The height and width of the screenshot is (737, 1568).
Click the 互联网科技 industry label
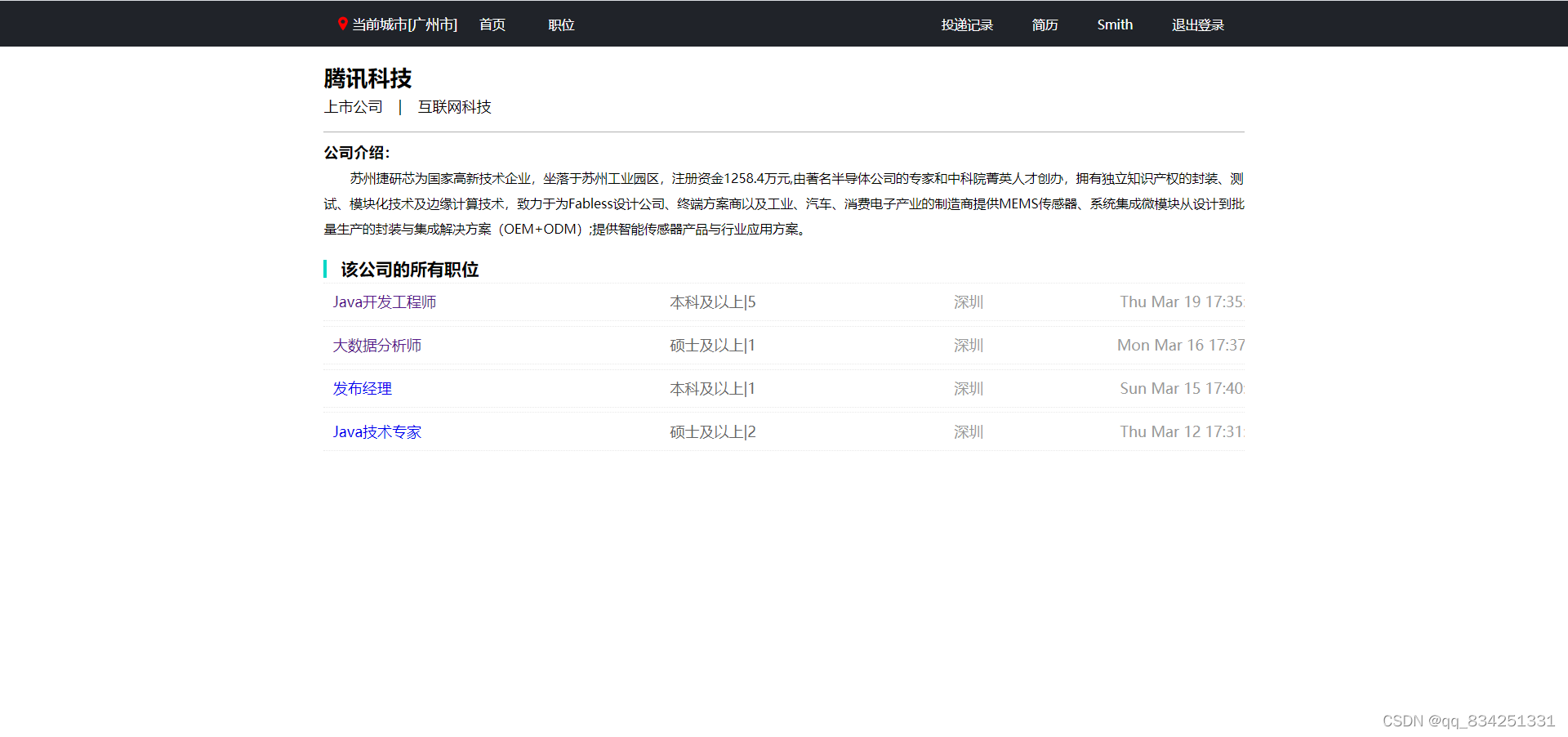tap(455, 107)
